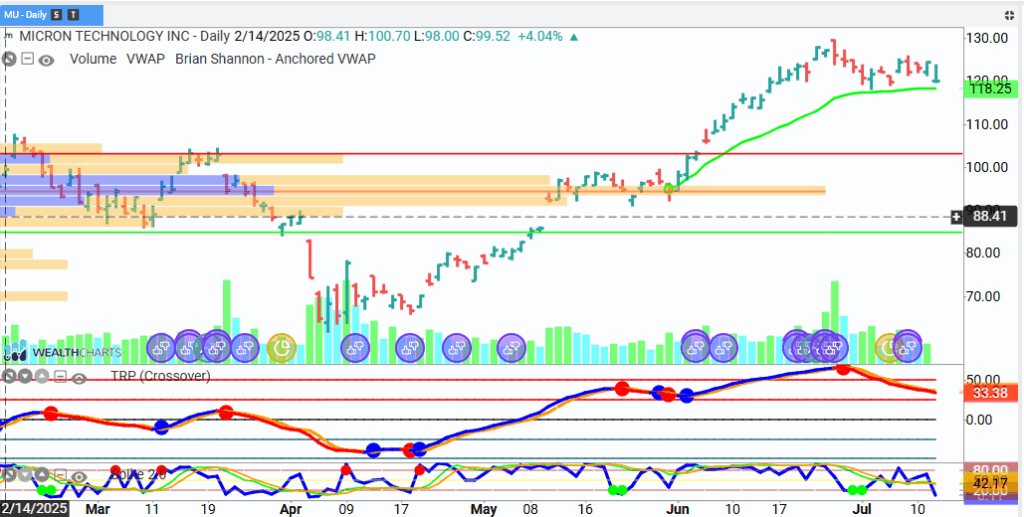Click the green anchor circle on late-May candle
This screenshot has width=1024, height=517.
[669, 189]
